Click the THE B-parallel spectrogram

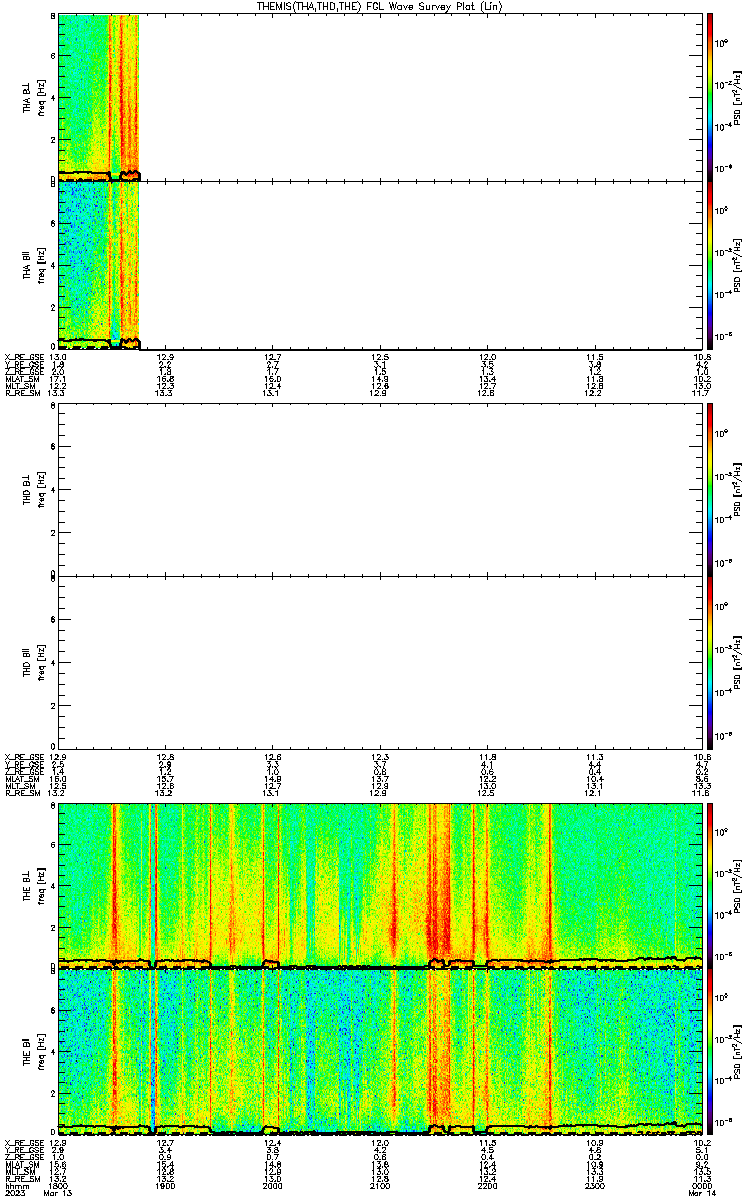click(380, 1052)
